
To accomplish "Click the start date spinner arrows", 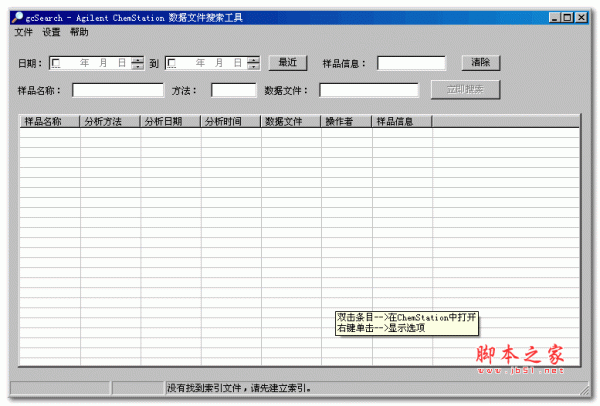I will coord(138,63).
